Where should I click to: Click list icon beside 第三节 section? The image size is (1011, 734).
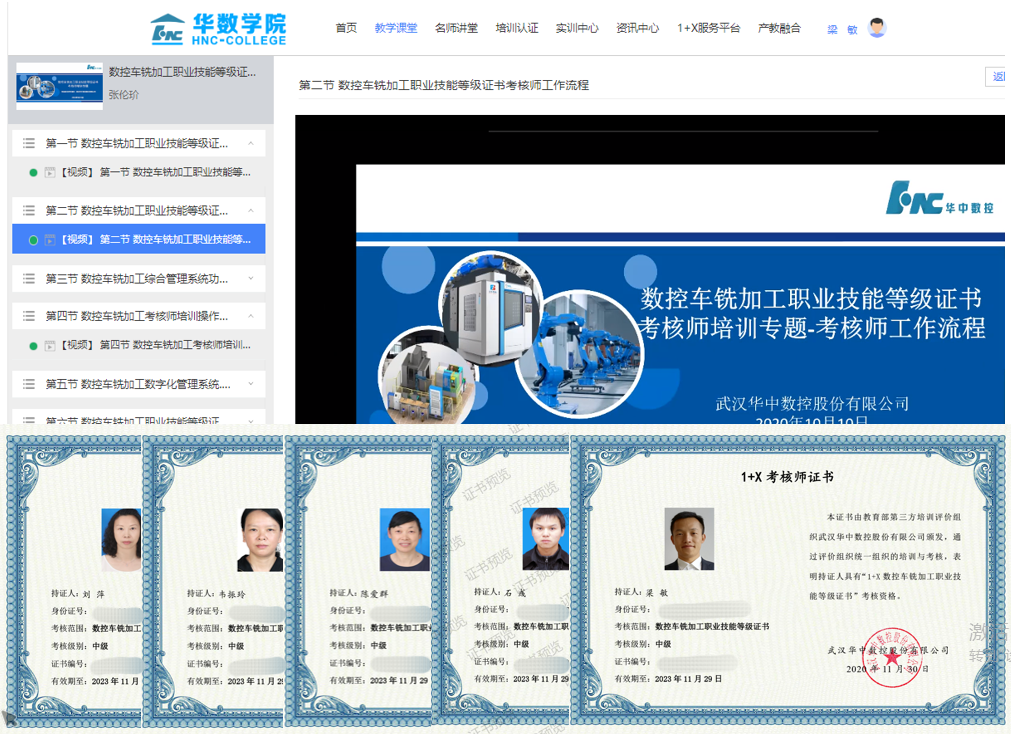pos(29,279)
